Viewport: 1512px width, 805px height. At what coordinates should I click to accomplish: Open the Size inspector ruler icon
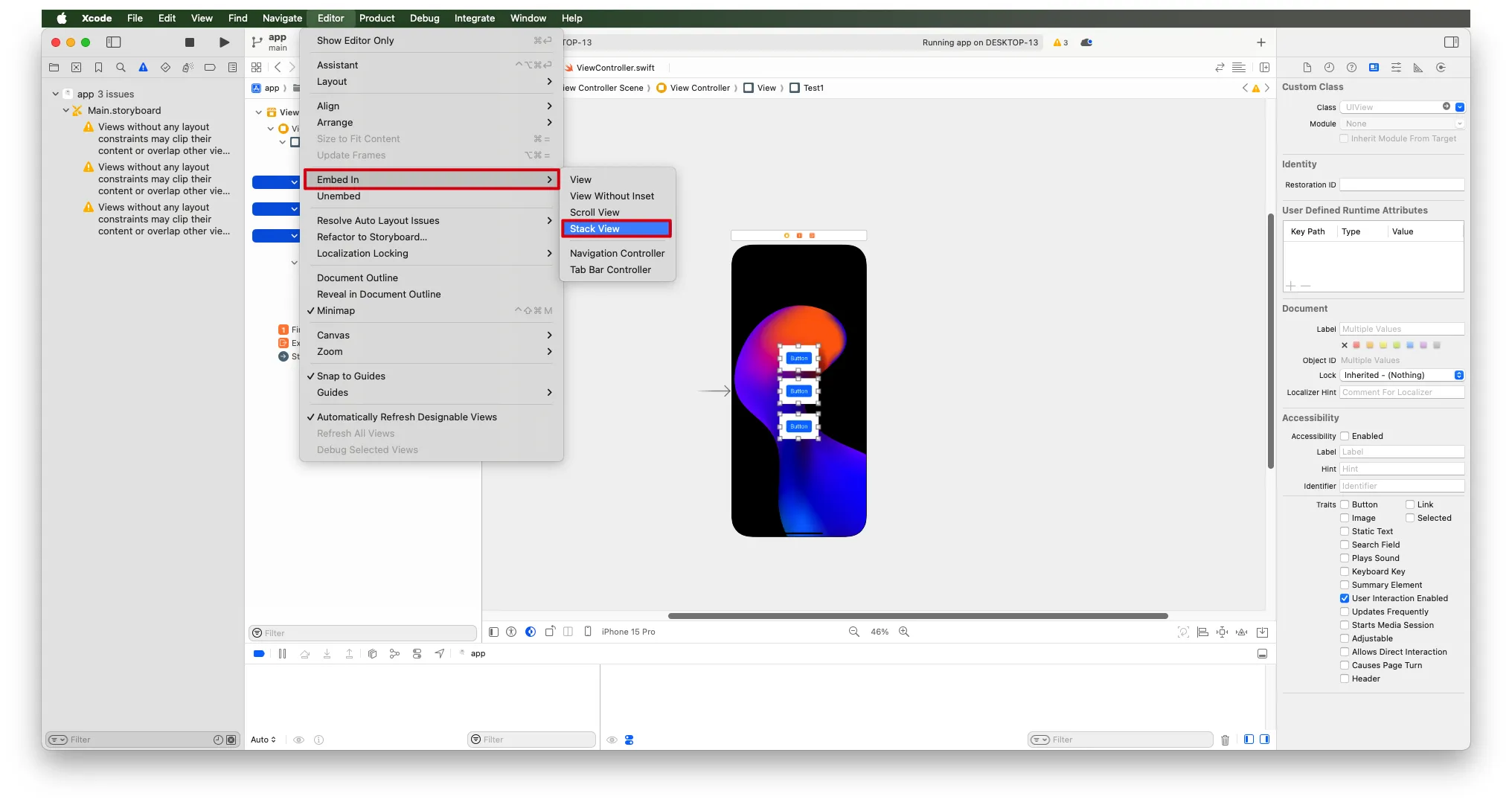pos(1418,68)
